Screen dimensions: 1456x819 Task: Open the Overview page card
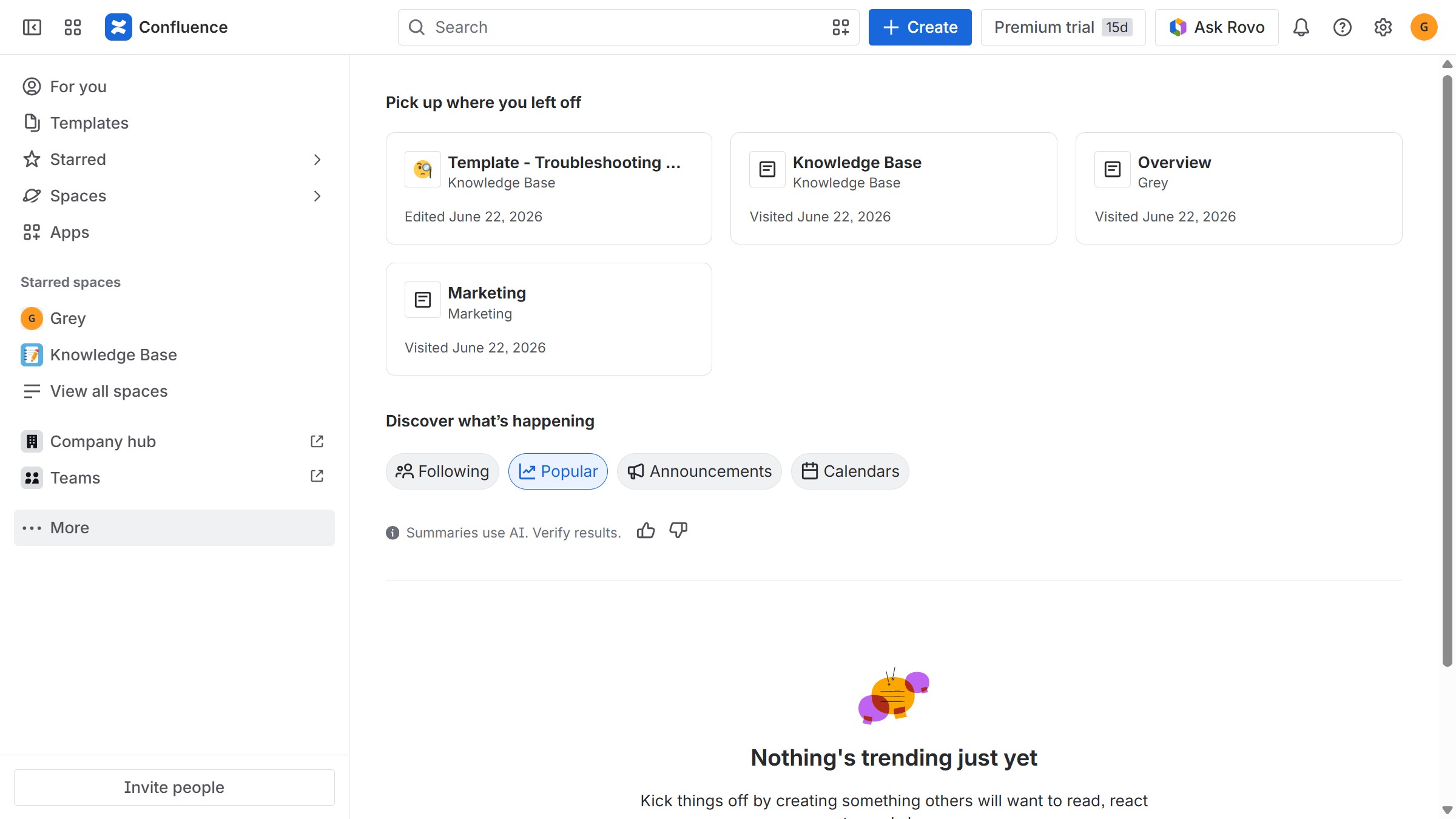point(1239,189)
